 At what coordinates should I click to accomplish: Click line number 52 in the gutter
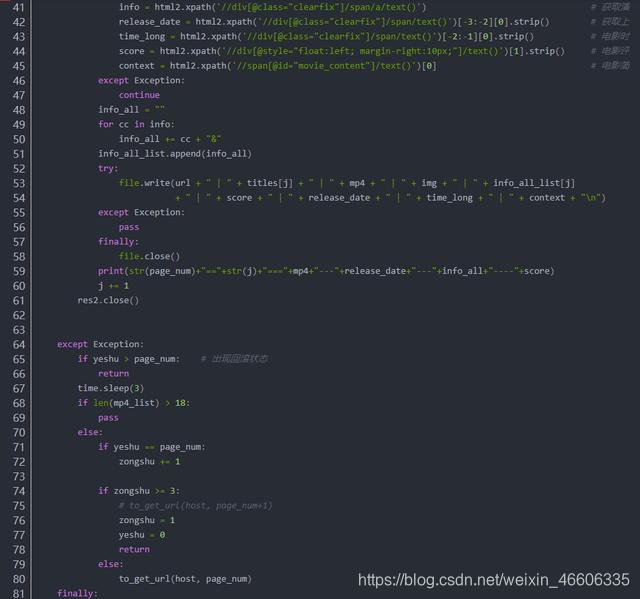tap(19, 169)
